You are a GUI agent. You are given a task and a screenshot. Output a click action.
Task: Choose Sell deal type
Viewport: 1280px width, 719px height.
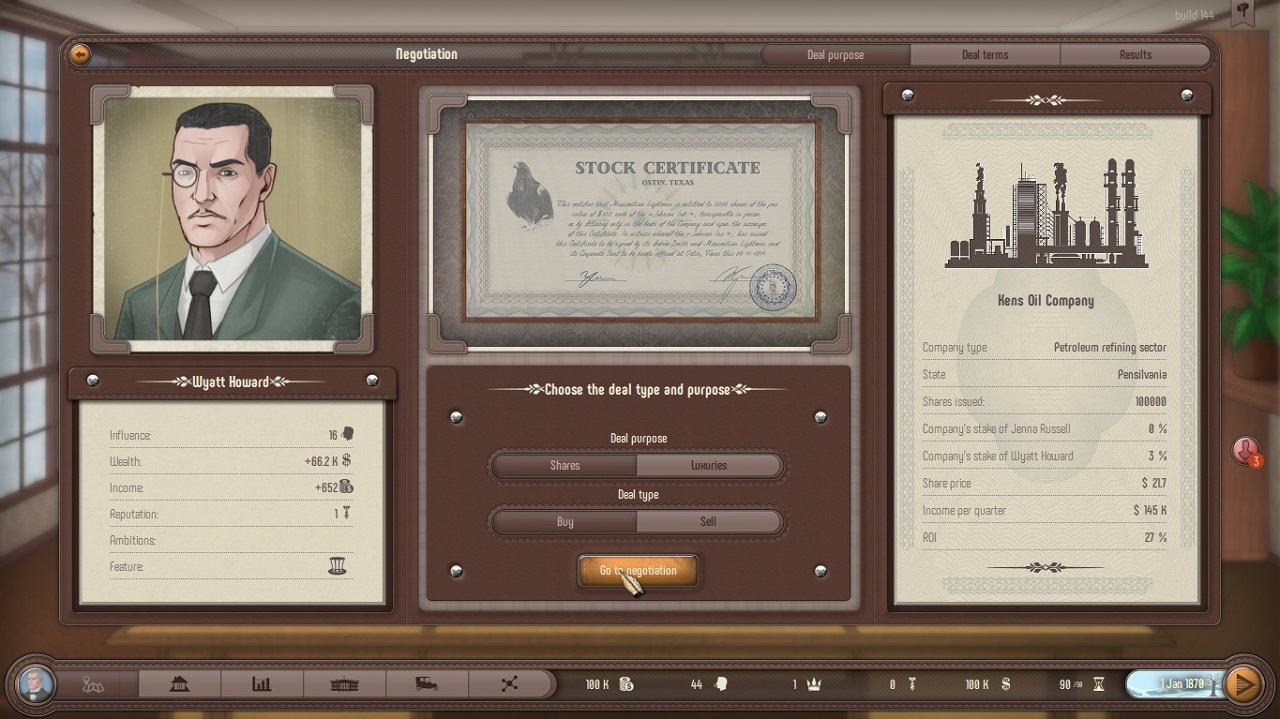709,521
